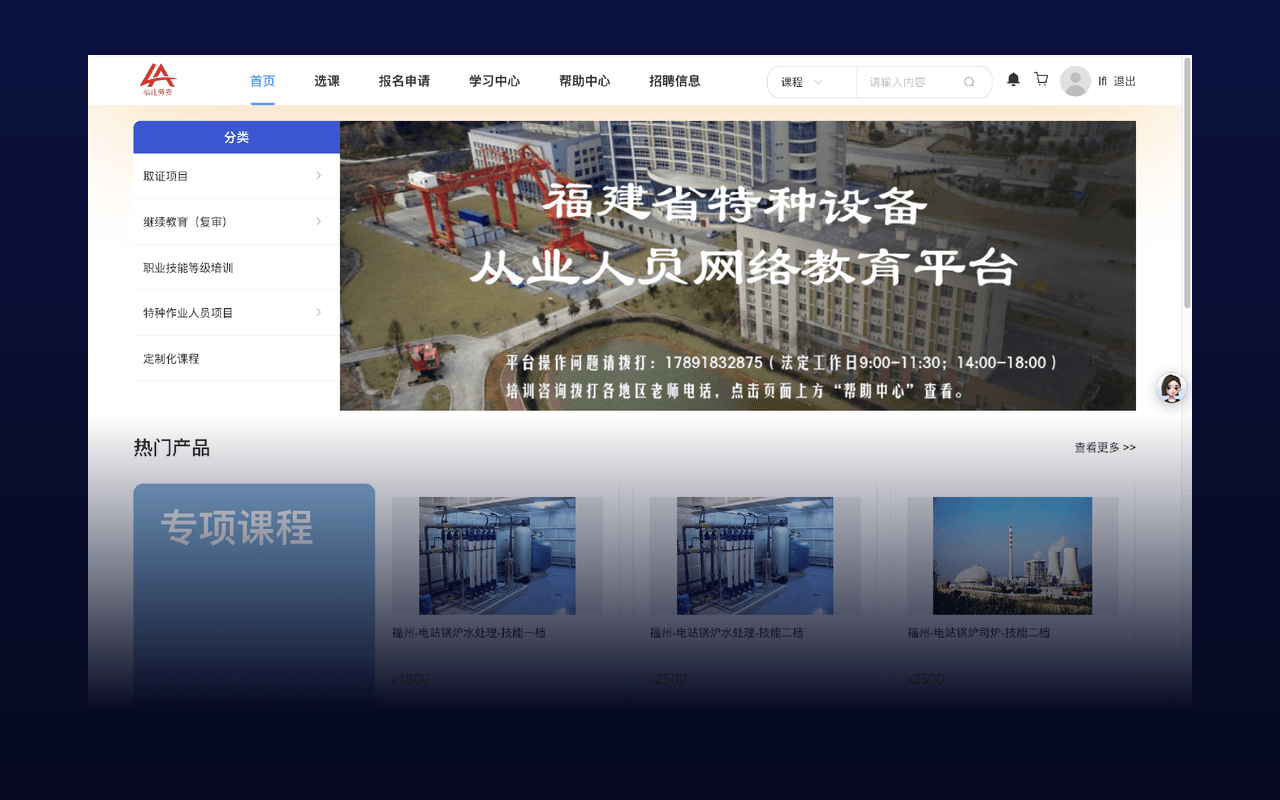
Task: Click 查看更多 >> link
Action: tap(1105, 448)
